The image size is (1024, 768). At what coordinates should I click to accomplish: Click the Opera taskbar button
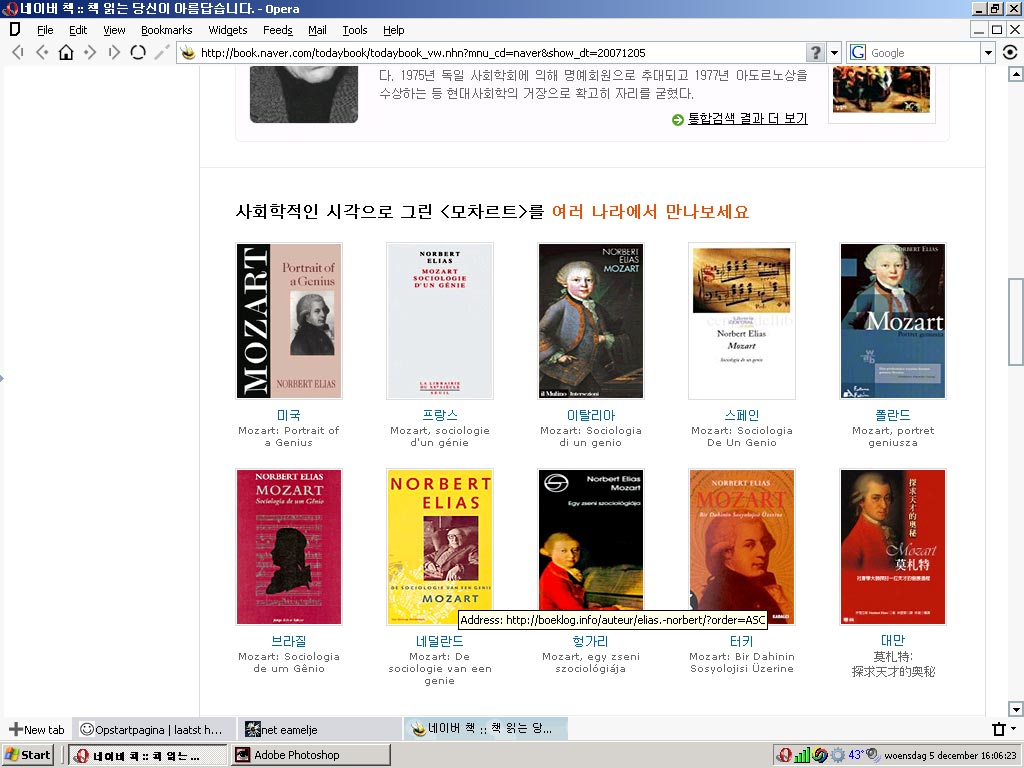tap(148, 755)
